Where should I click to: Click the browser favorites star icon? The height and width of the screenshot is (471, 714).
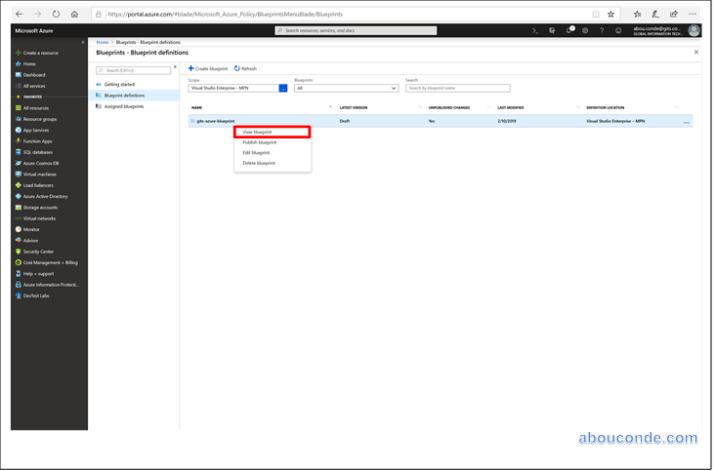point(611,14)
